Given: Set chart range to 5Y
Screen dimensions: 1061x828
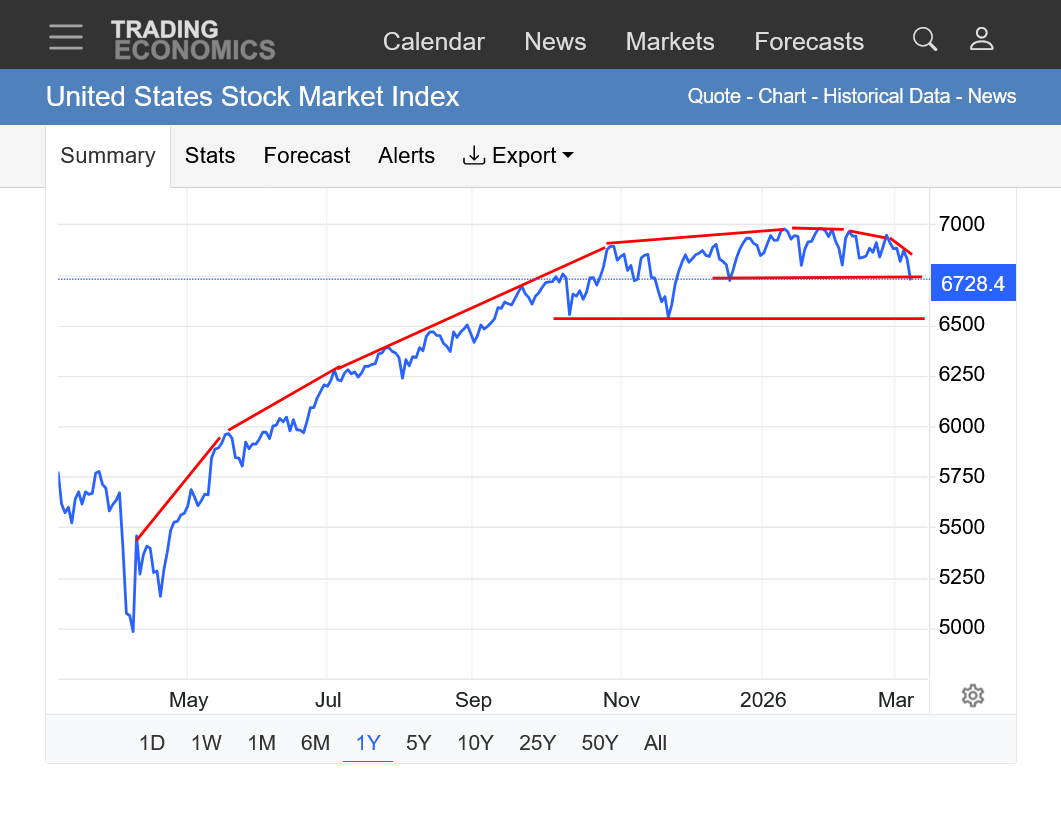Looking at the screenshot, I should click(x=418, y=743).
